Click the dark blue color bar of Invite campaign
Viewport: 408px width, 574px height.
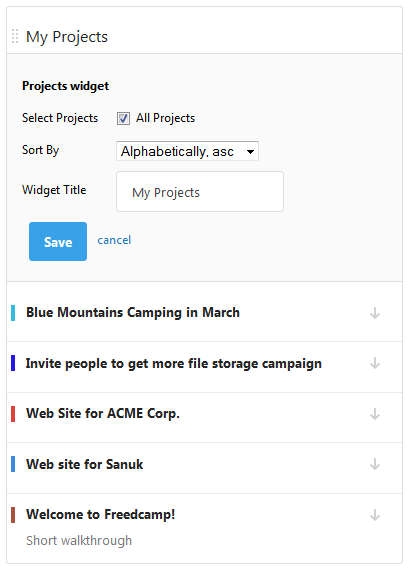[x=13, y=364]
